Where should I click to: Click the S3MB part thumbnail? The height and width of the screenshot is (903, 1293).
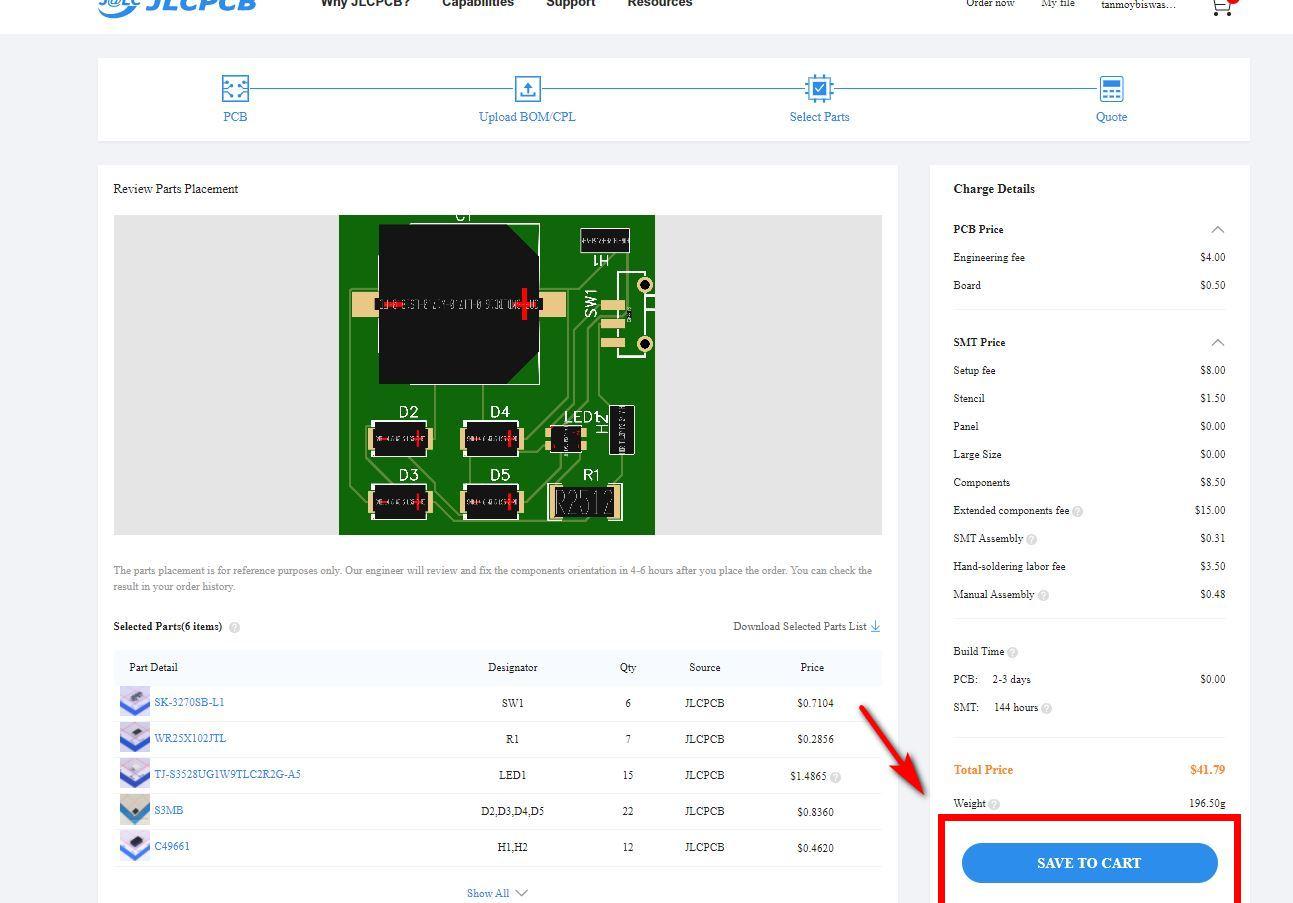coord(134,810)
